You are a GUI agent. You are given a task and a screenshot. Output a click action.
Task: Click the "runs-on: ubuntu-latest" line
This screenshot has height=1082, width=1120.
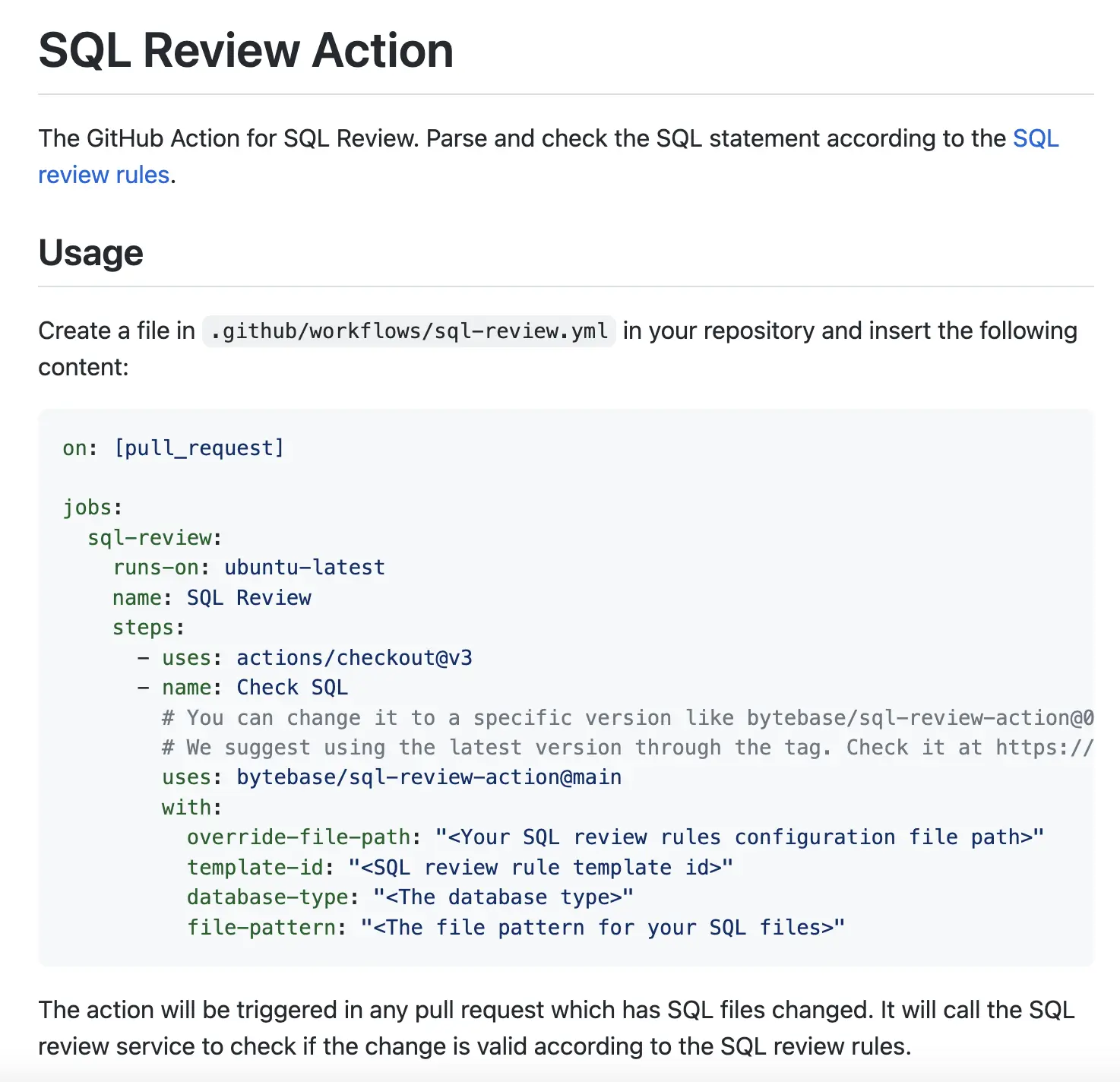click(x=248, y=567)
